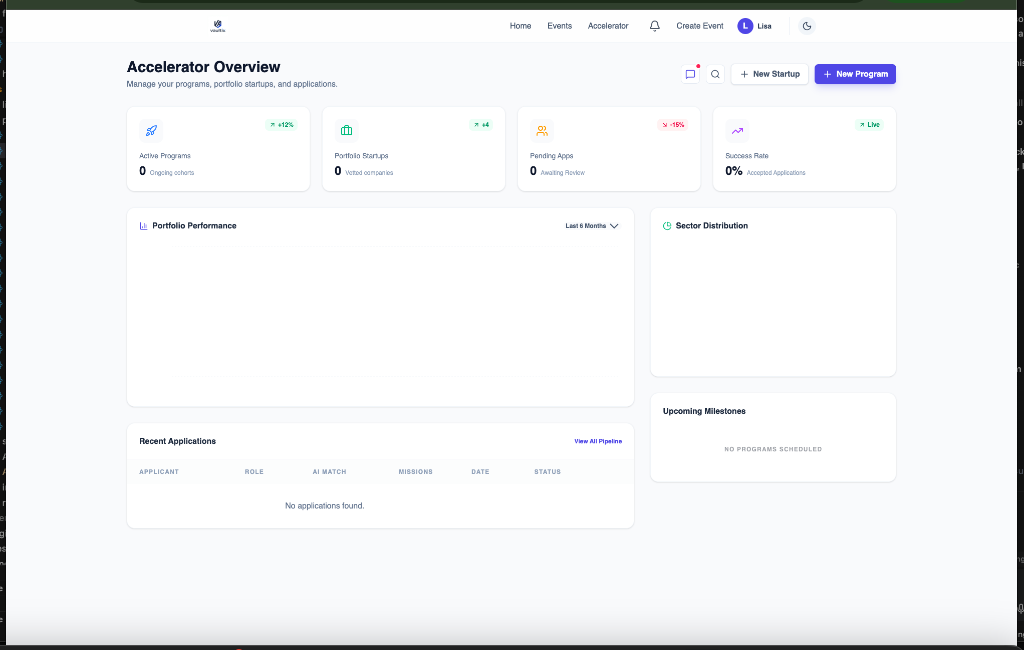Image resolution: width=1024 pixels, height=650 pixels.
Task: Click the briefcase icon on Portfolio Startups
Action: click(346, 131)
